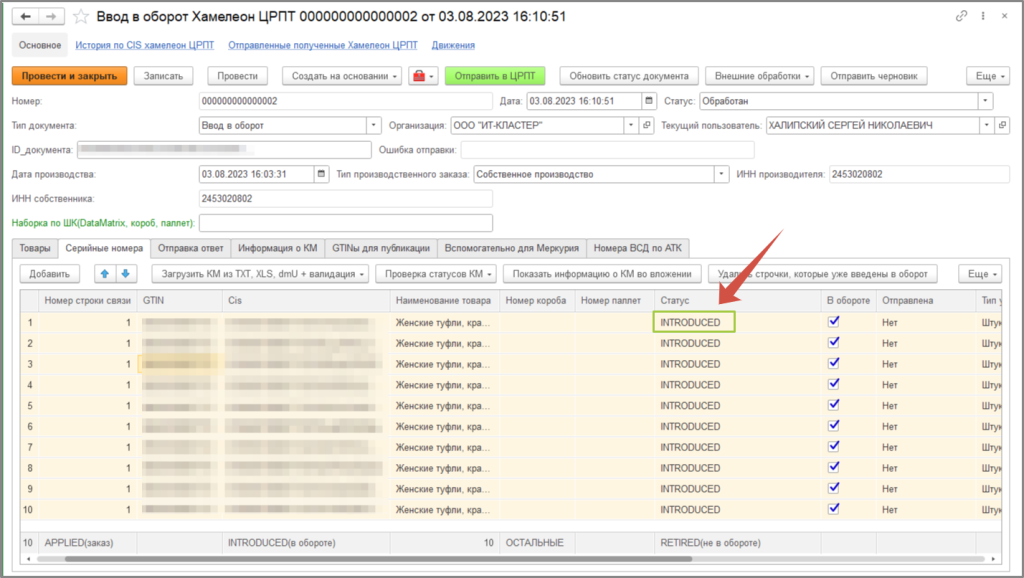Click the Наименование товара cell in row 5
This screenshot has width=1024, height=578.
445,406
